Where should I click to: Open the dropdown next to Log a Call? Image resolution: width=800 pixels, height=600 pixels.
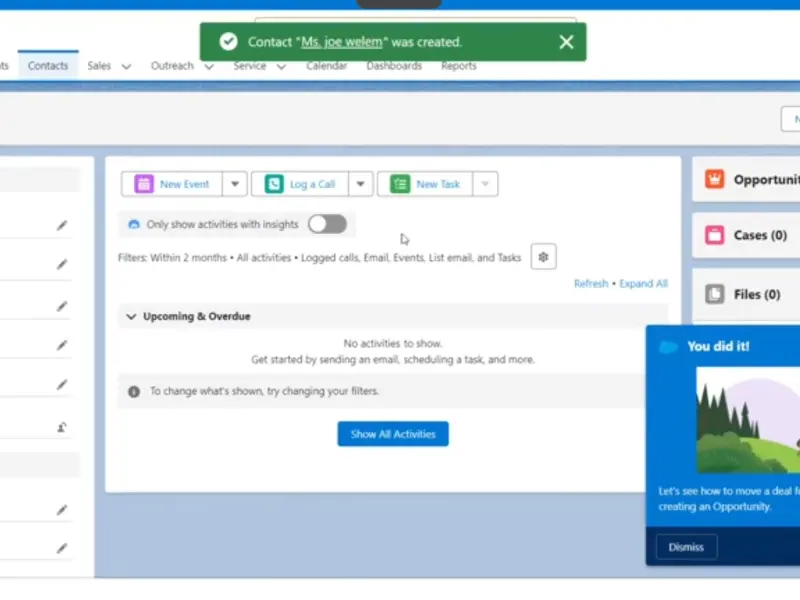coord(361,184)
